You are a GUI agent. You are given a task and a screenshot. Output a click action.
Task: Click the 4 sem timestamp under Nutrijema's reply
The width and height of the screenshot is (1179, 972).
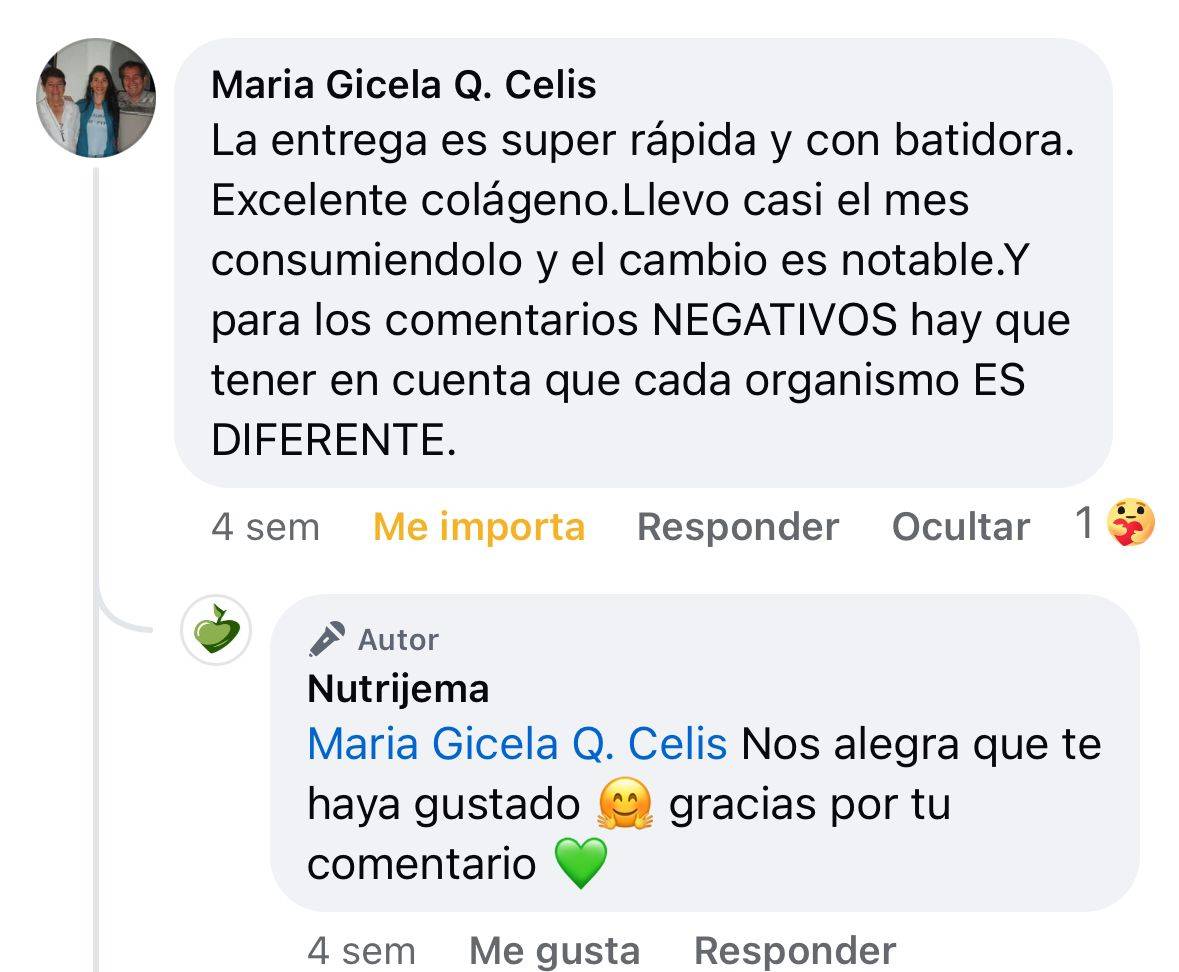pos(361,951)
